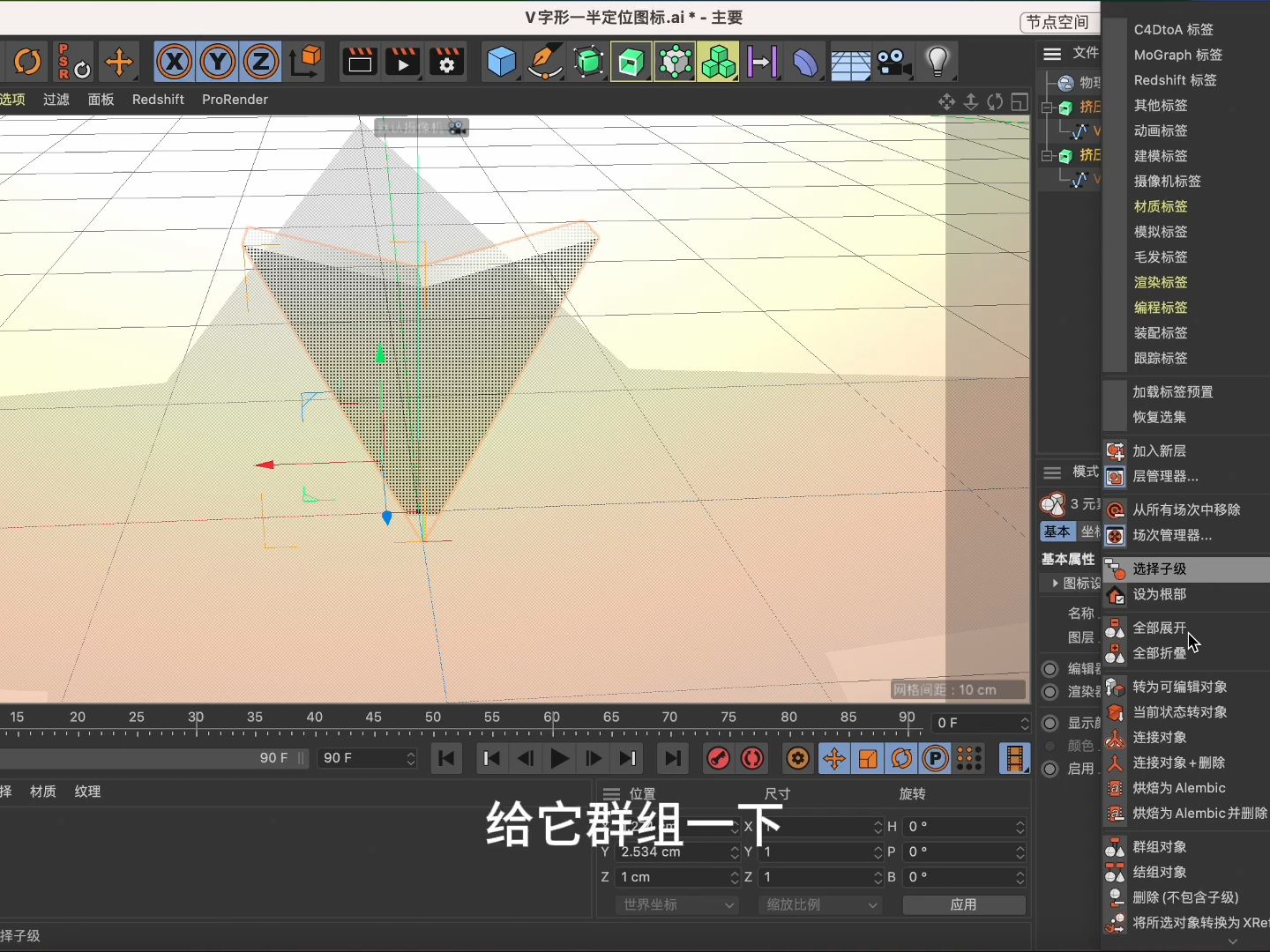
Task: Click the undo icon at top left
Action: pos(27,62)
